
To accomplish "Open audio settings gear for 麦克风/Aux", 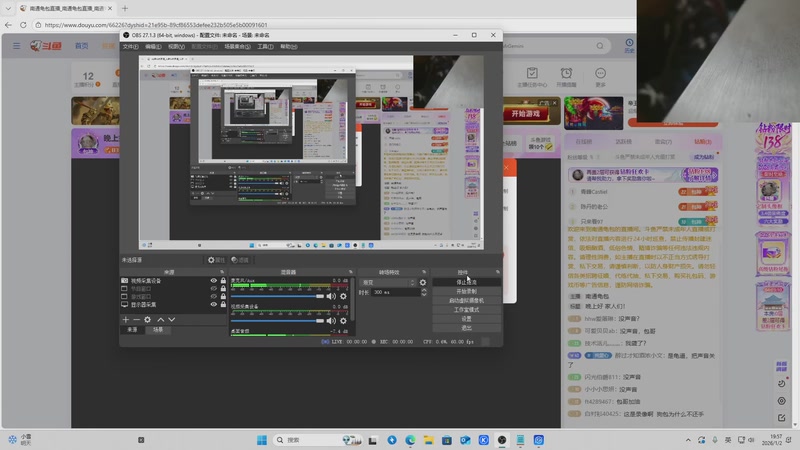I will tap(343, 296).
